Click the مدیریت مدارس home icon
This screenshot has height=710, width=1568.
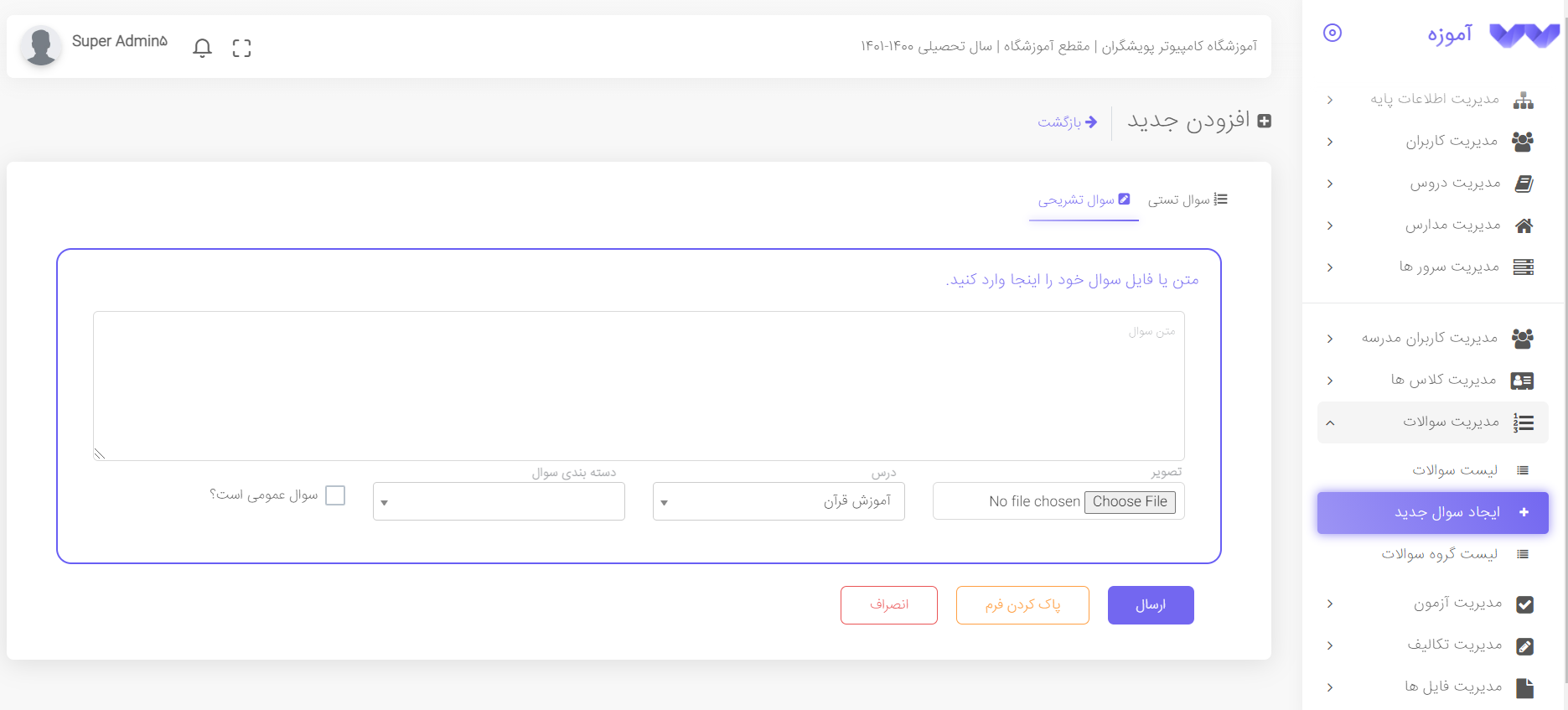(x=1524, y=225)
